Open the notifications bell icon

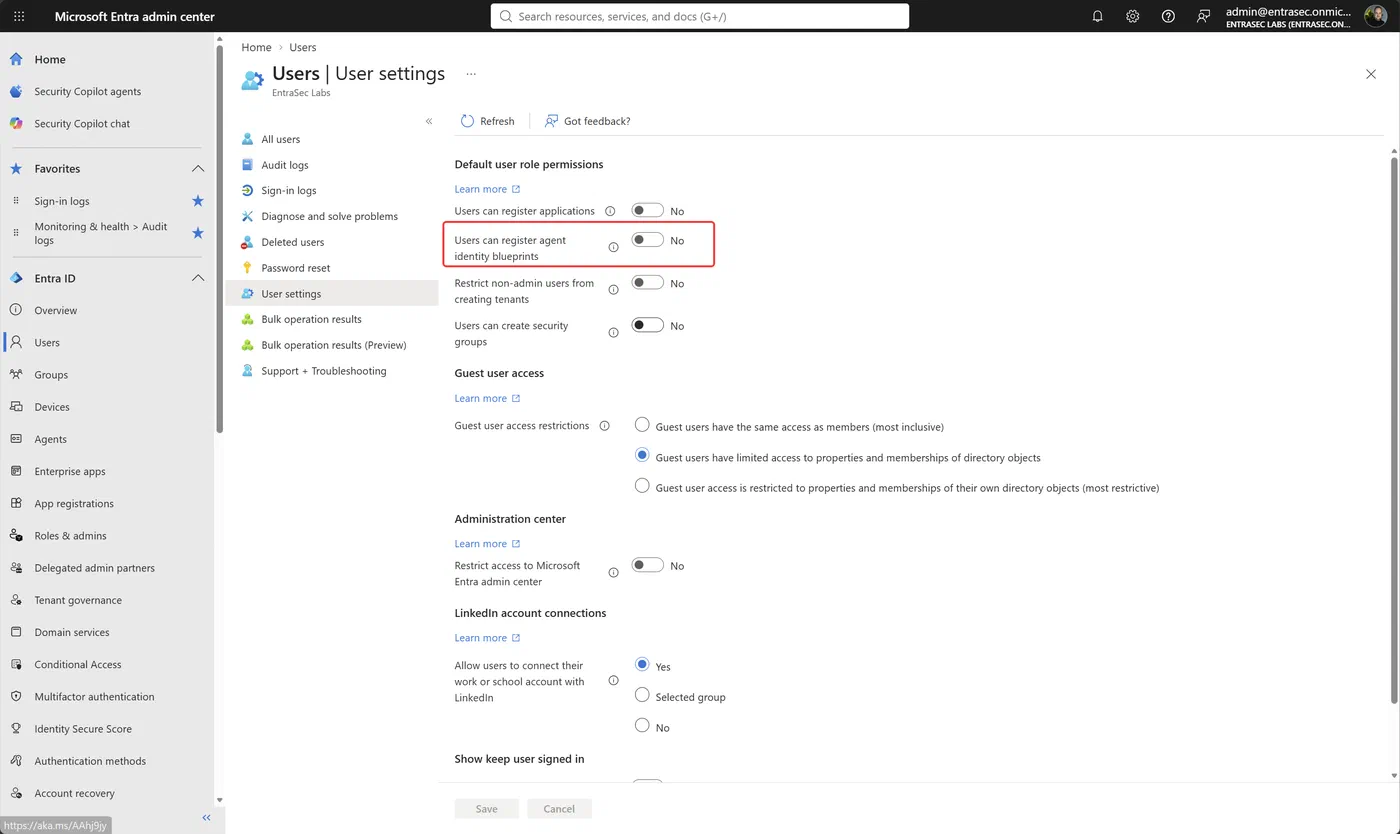pyautogui.click(x=1097, y=16)
